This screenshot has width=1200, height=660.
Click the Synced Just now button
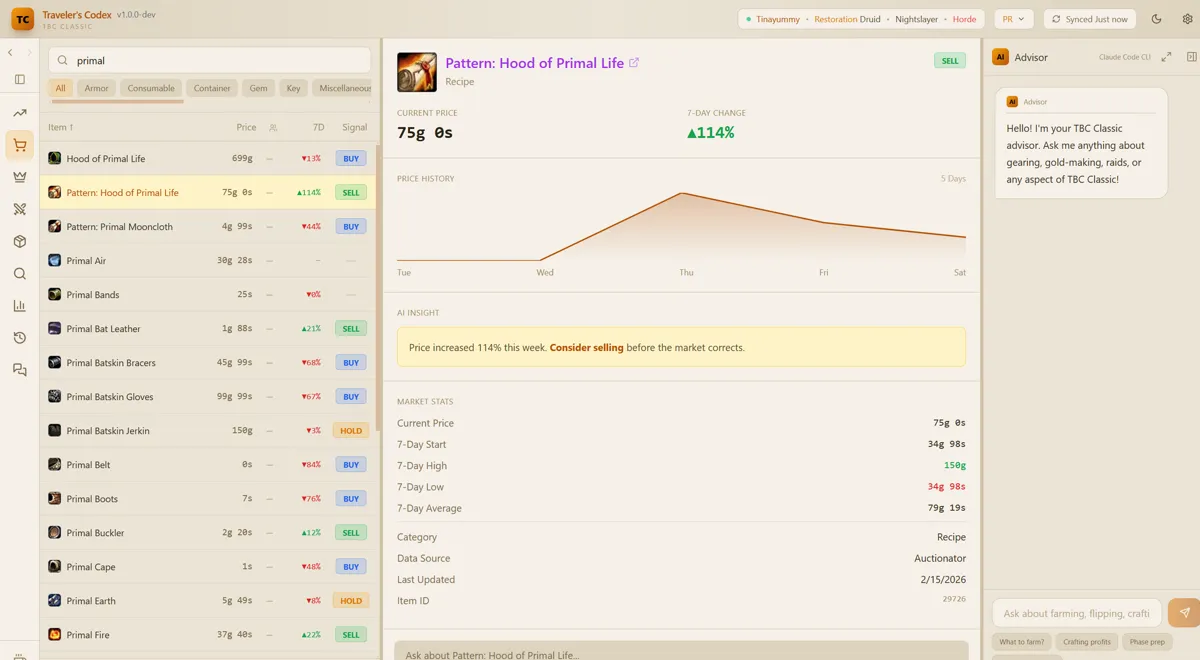click(x=1089, y=19)
